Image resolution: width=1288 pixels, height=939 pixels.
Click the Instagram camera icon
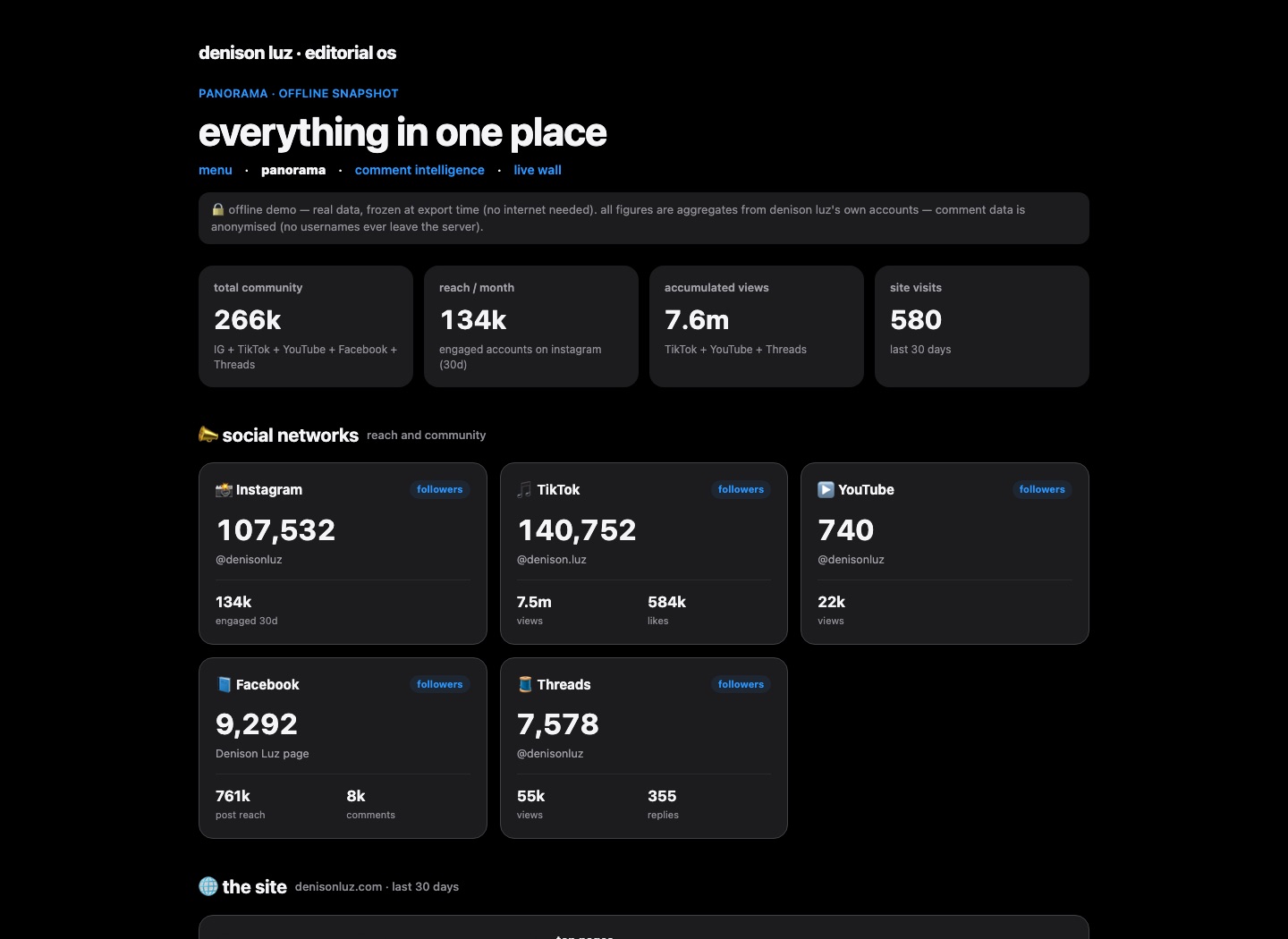pyautogui.click(x=224, y=490)
